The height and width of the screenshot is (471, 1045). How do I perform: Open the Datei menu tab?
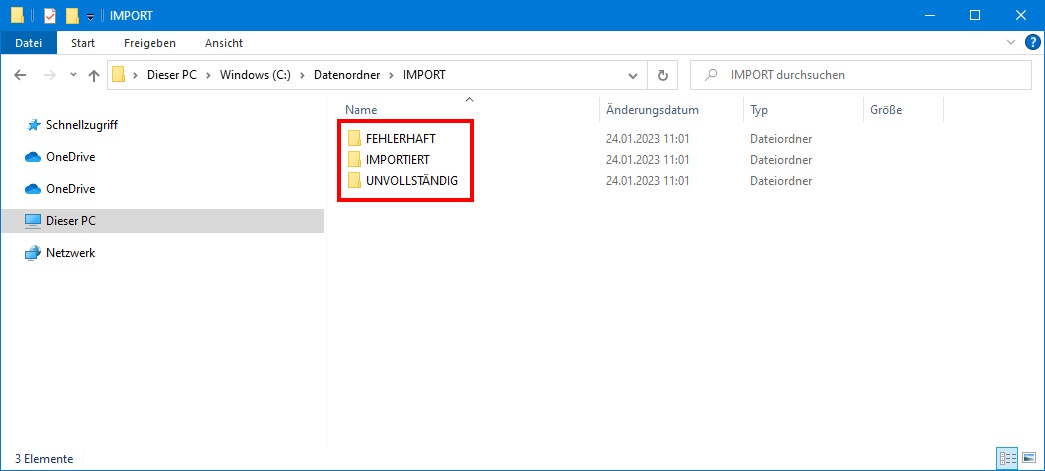[x=28, y=43]
